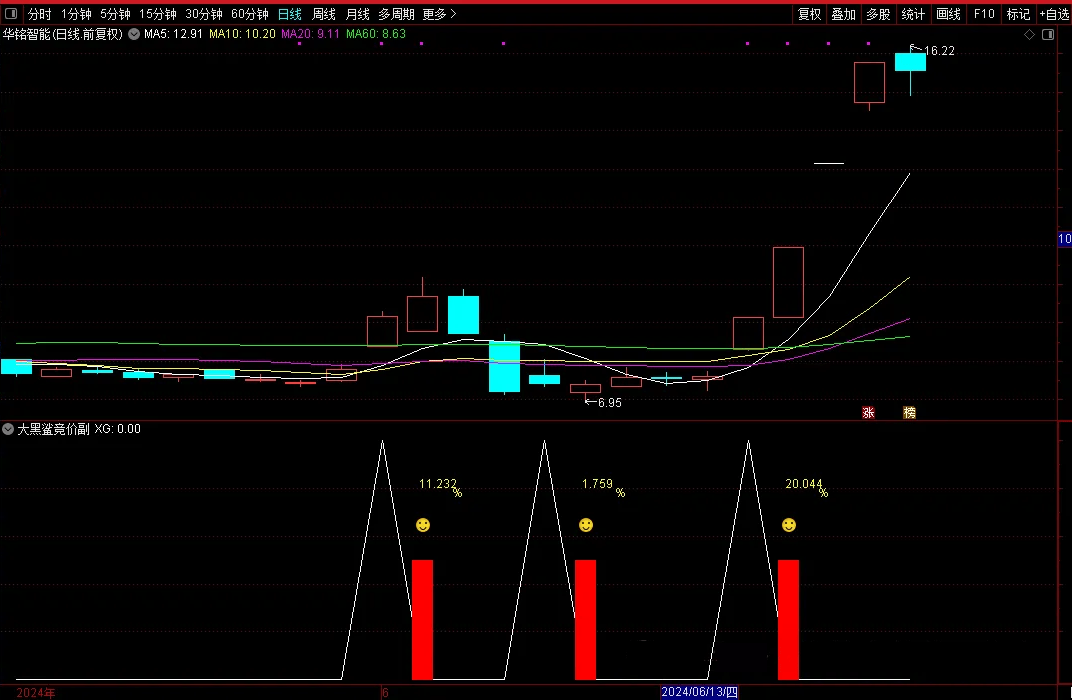The image size is (1072, 700).
Task: Toggle the right side panel icon
Action: click(x=1047, y=35)
